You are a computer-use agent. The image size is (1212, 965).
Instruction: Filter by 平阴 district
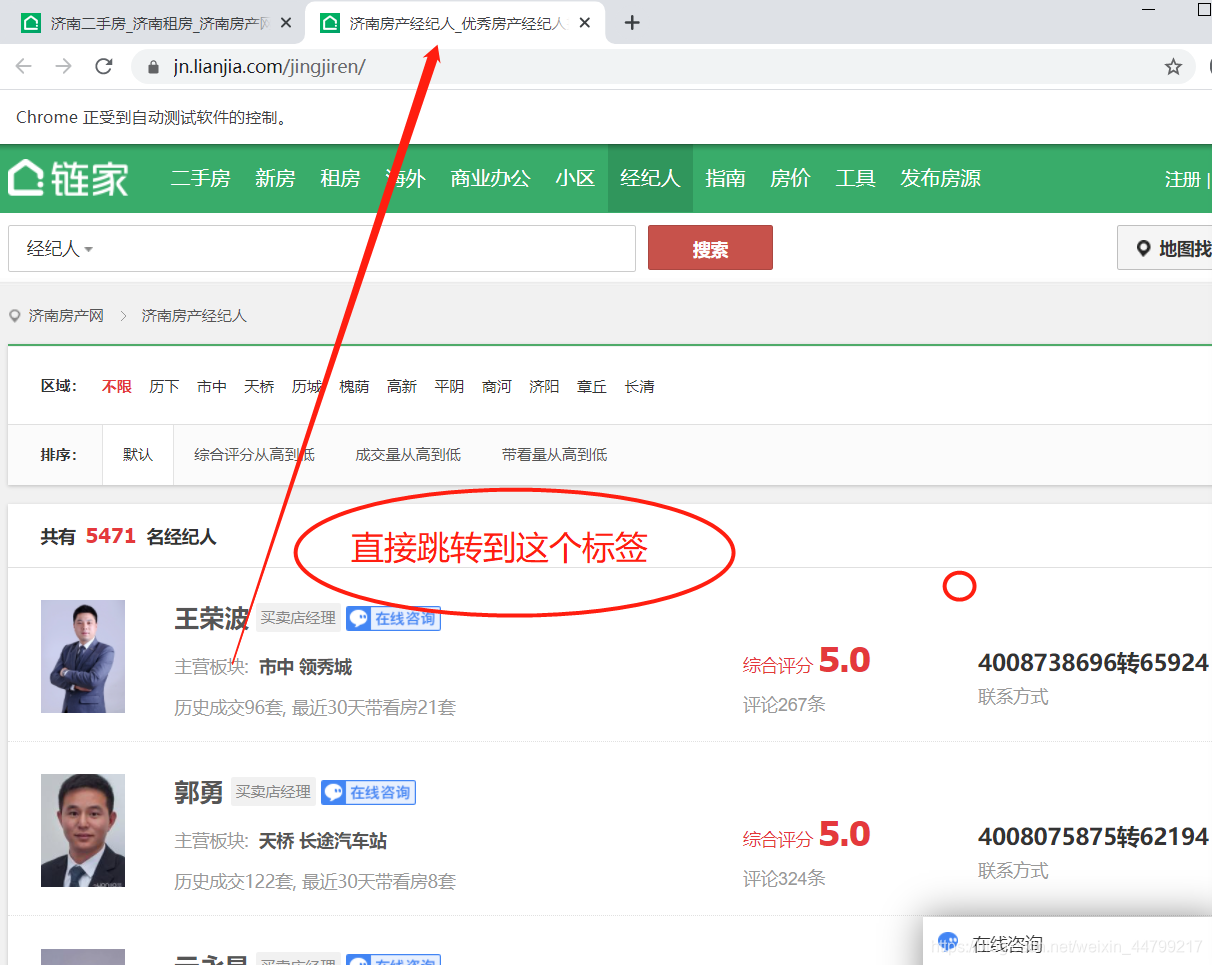[449, 386]
